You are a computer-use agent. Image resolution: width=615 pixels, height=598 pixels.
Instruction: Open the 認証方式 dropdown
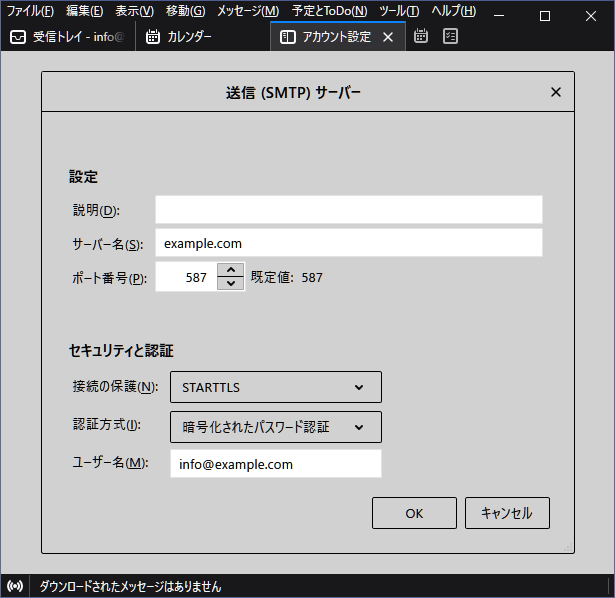(x=275, y=427)
